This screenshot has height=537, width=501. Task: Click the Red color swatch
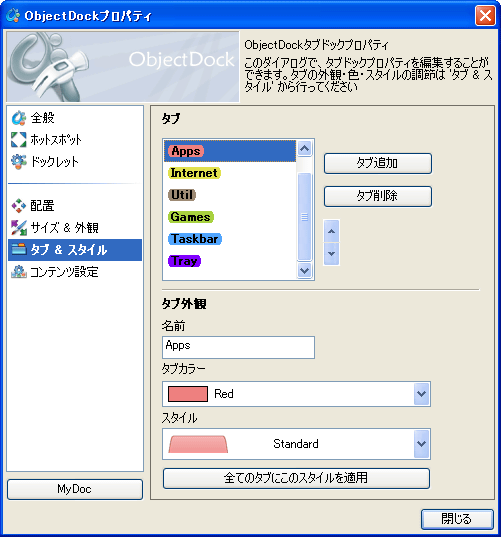(x=188, y=394)
